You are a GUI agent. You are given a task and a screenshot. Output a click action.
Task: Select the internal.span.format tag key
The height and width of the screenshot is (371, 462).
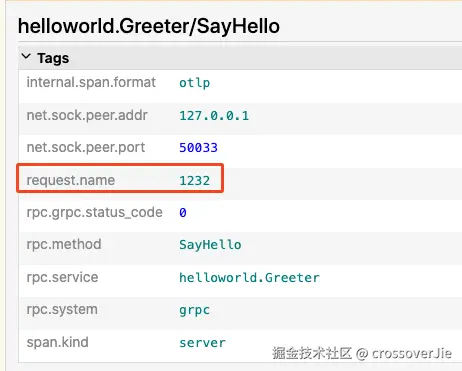91,82
